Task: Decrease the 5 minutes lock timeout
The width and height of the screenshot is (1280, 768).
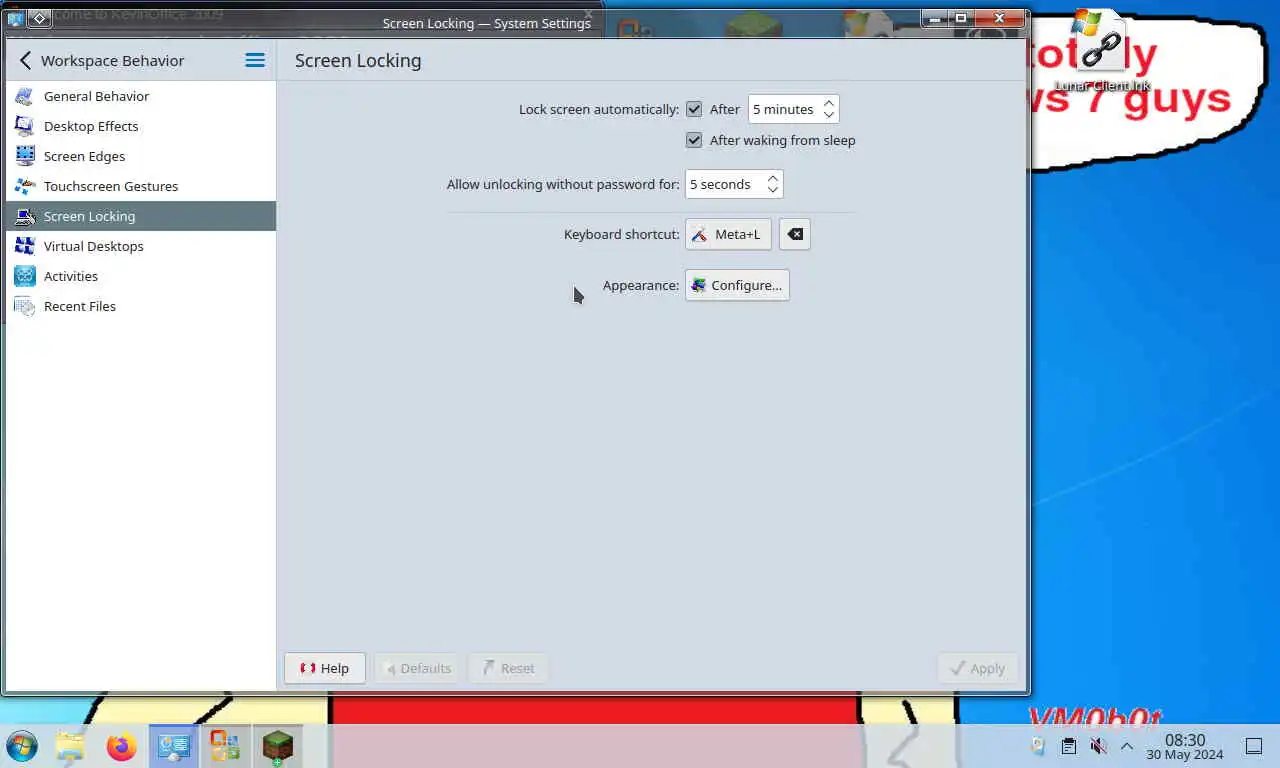Action: [x=828, y=115]
